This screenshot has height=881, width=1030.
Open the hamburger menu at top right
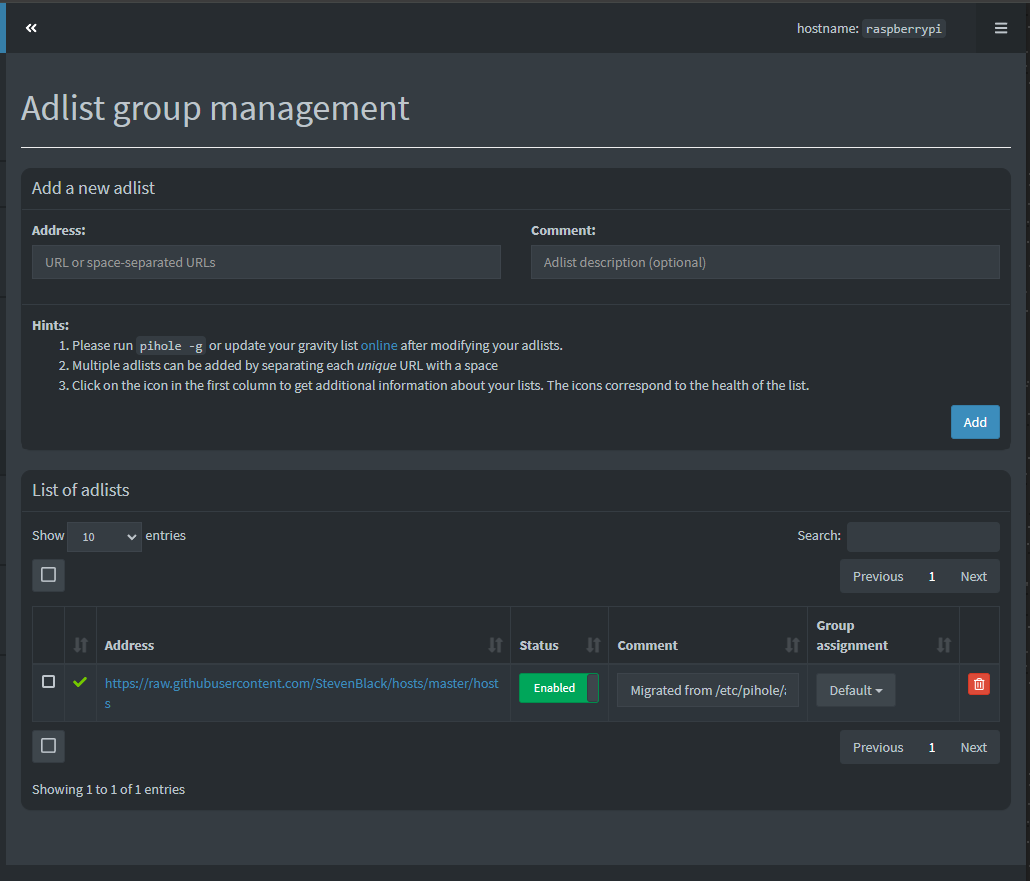click(1000, 28)
